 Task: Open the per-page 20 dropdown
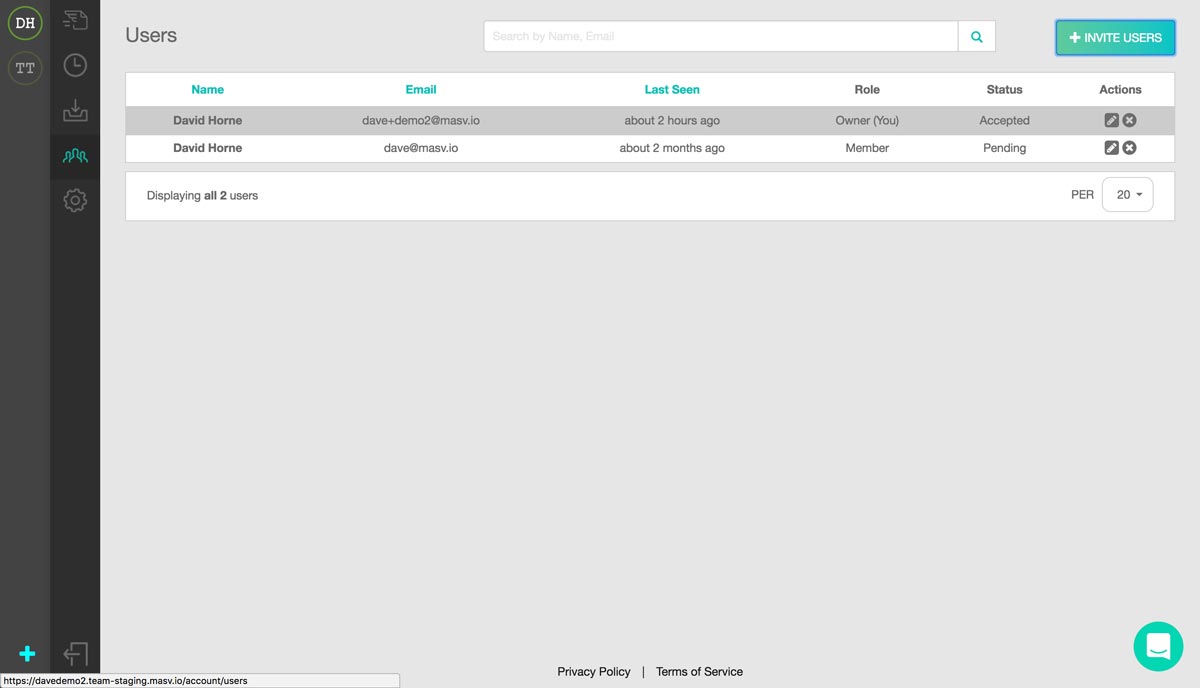pyautogui.click(x=1127, y=195)
